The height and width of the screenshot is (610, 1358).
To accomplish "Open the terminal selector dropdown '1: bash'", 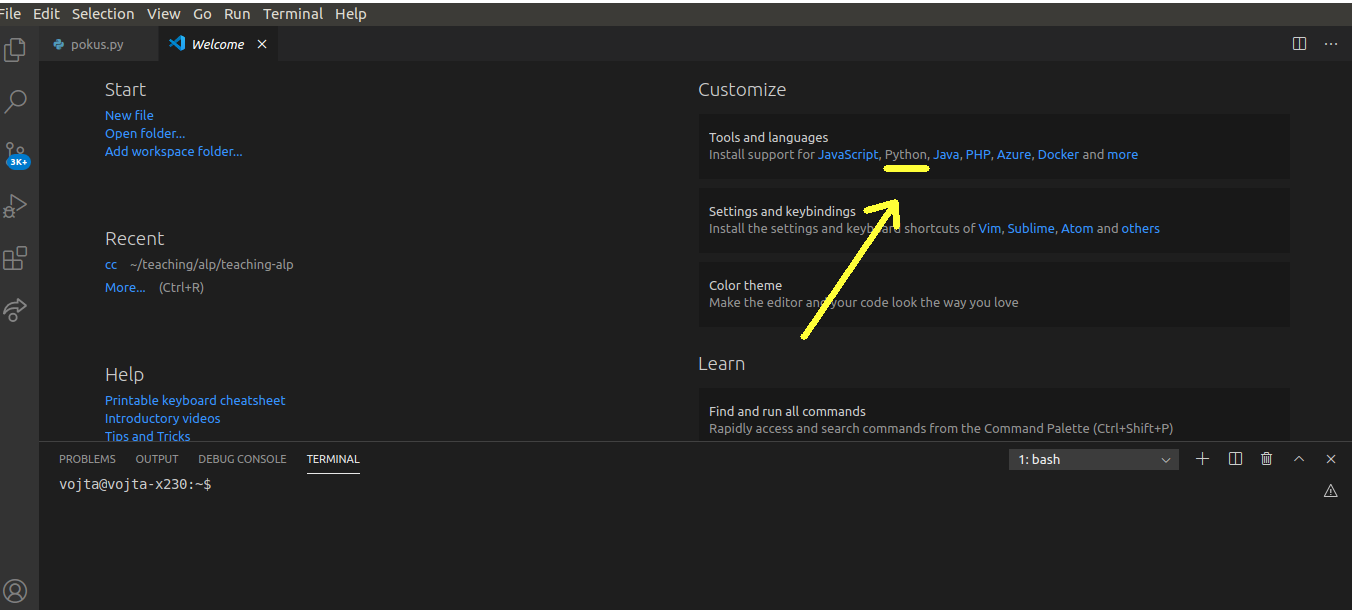I will pos(1094,459).
